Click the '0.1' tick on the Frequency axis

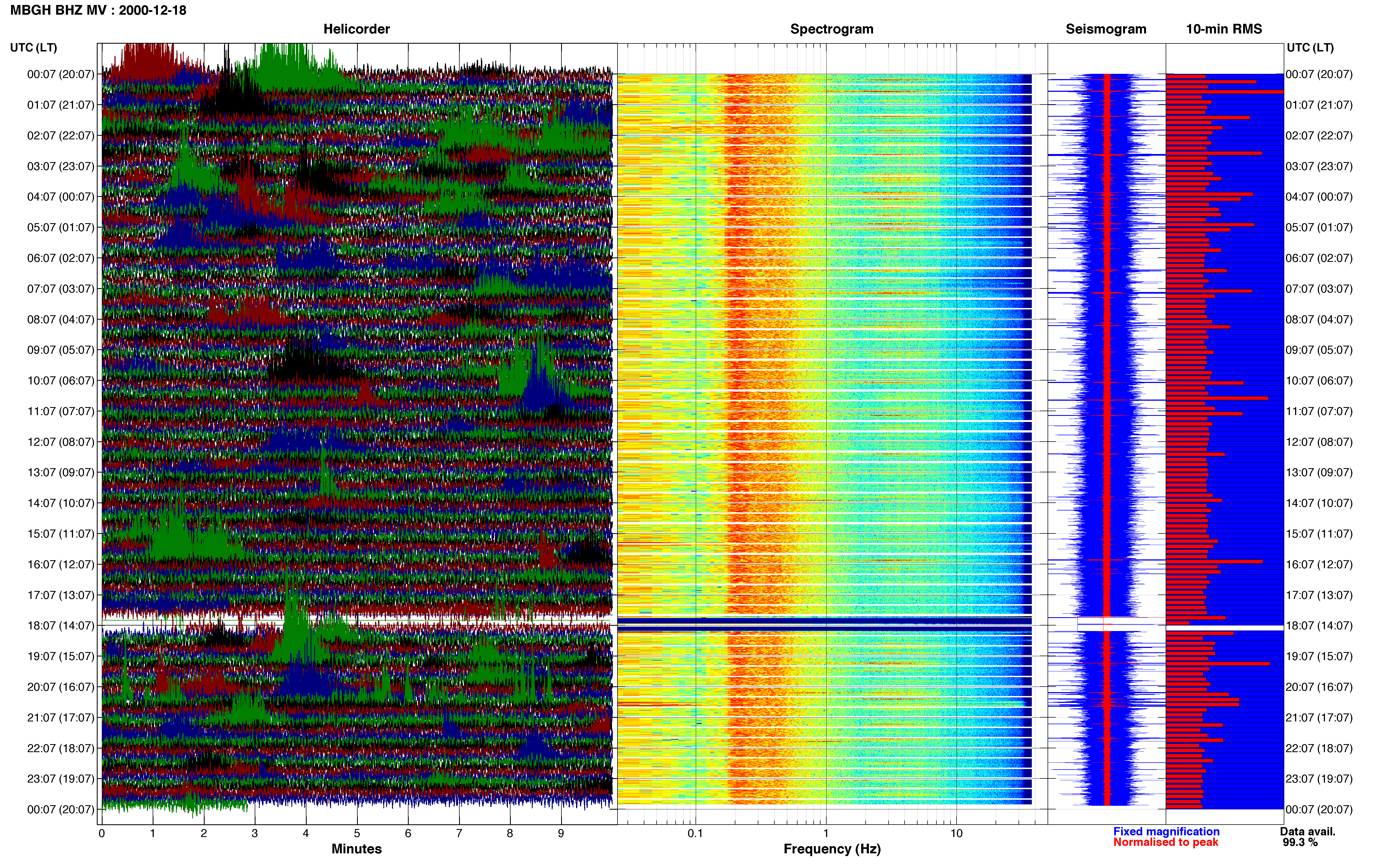tap(695, 833)
